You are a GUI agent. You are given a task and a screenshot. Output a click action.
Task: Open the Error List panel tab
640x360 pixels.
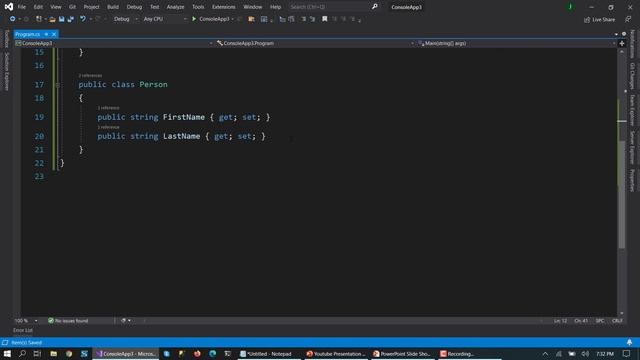[23, 330]
